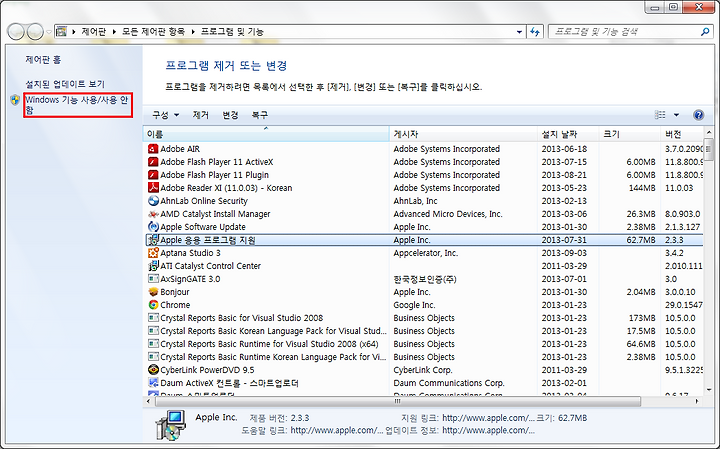This screenshot has height=449, width=720.
Task: Click the Daum ActiveX 컨트롤 icon
Action: (153, 382)
